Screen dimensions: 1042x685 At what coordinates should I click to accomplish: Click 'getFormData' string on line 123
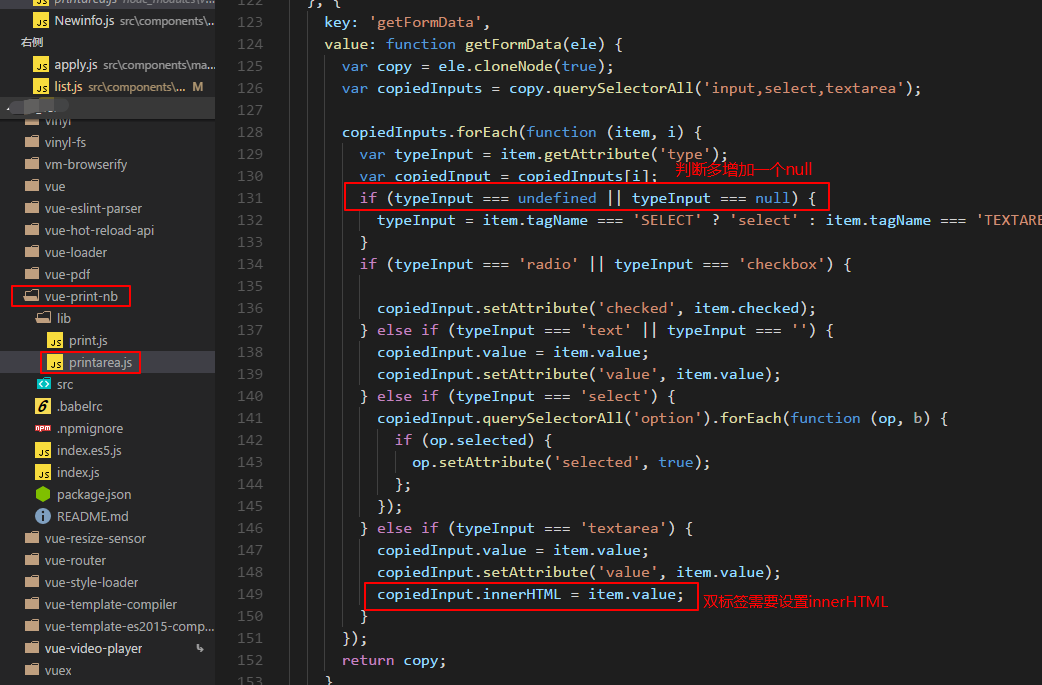(429, 22)
